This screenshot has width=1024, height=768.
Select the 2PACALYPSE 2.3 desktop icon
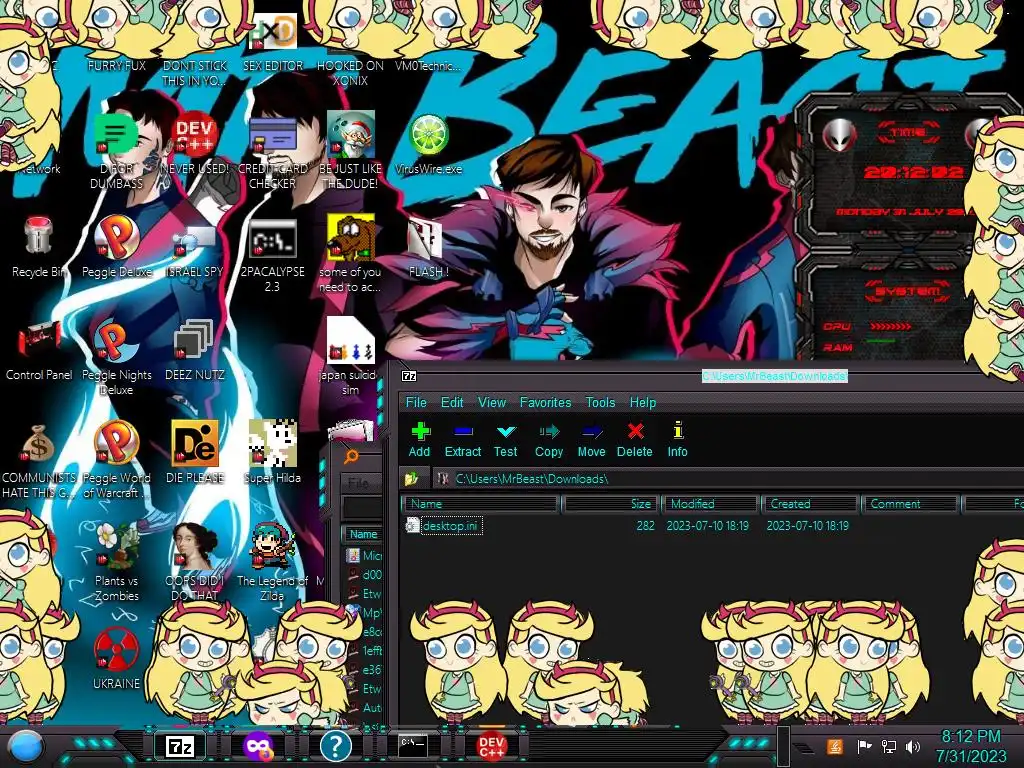[x=272, y=257]
